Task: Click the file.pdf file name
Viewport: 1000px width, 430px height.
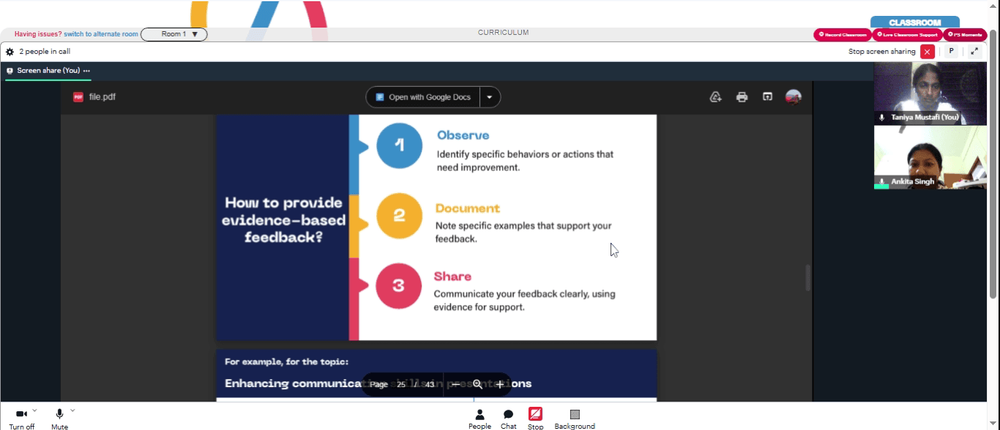Action: pos(102,97)
